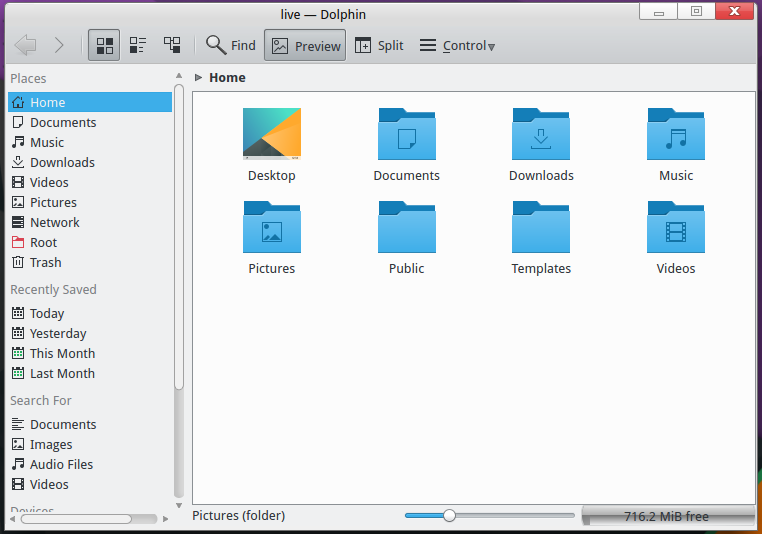The image size is (762, 534).
Task: Switch to Compact view mode
Action: pos(138,45)
